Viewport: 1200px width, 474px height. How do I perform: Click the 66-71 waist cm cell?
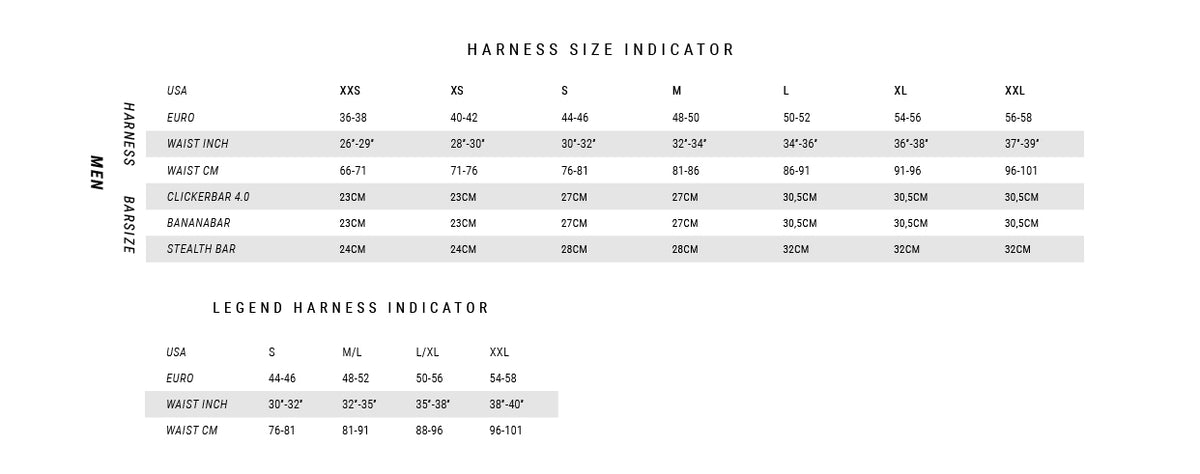(353, 171)
